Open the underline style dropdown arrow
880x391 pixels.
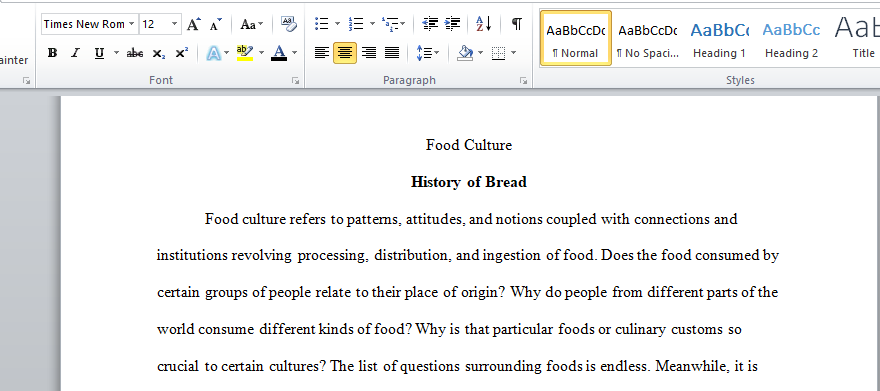click(x=116, y=53)
